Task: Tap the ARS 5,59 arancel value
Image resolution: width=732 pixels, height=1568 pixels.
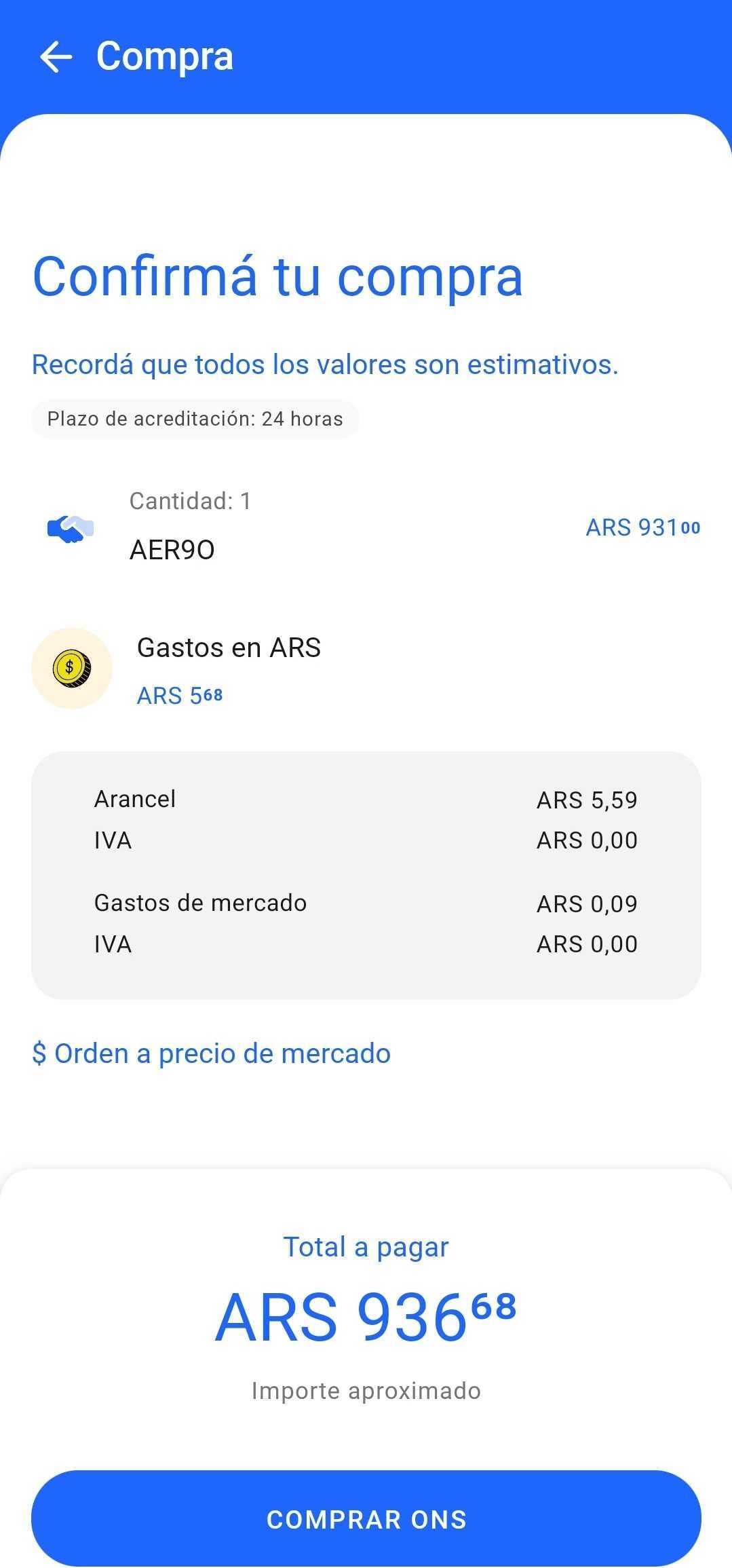Action: tap(587, 800)
